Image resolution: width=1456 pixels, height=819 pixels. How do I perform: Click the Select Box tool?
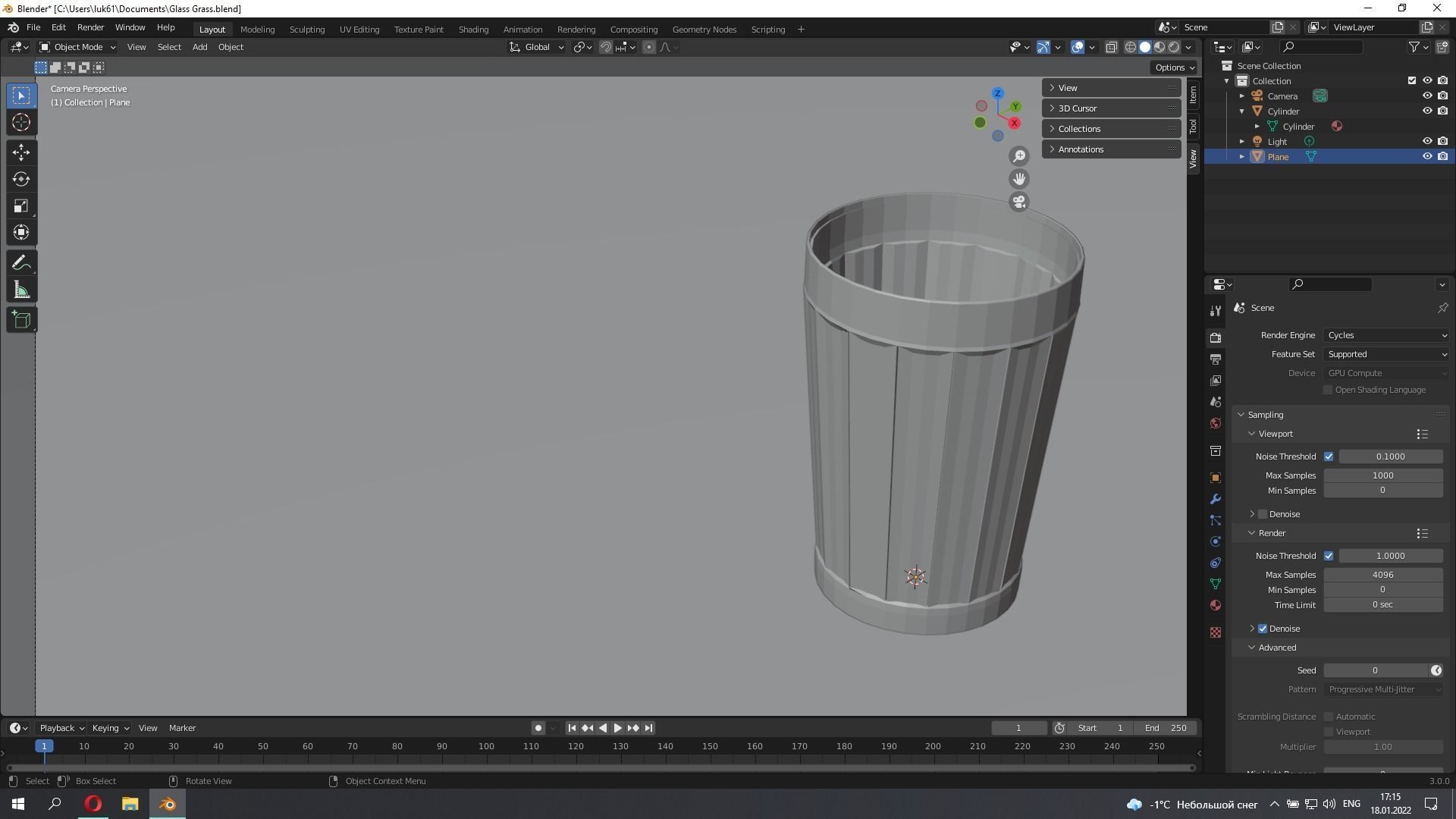[x=21, y=96]
